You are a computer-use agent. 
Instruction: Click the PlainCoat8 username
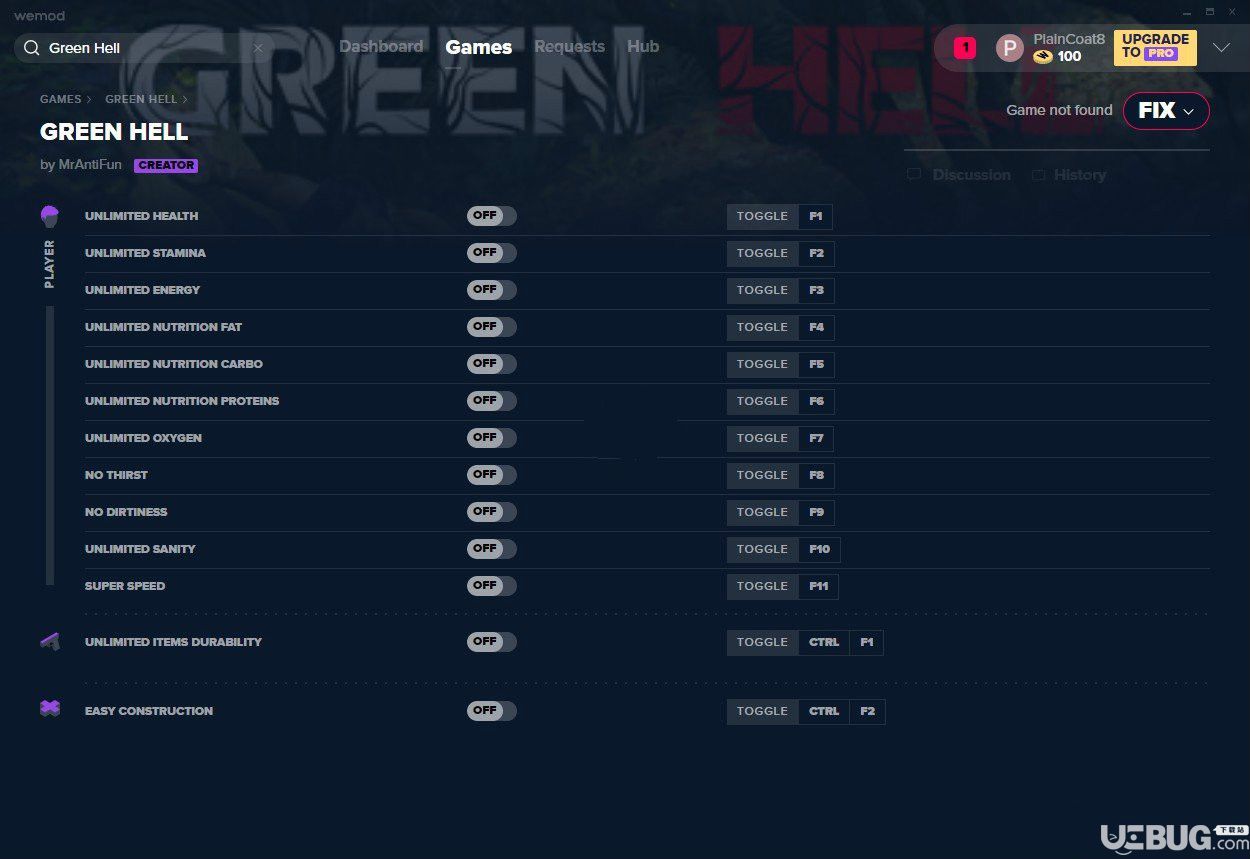pyautogui.click(x=1069, y=39)
